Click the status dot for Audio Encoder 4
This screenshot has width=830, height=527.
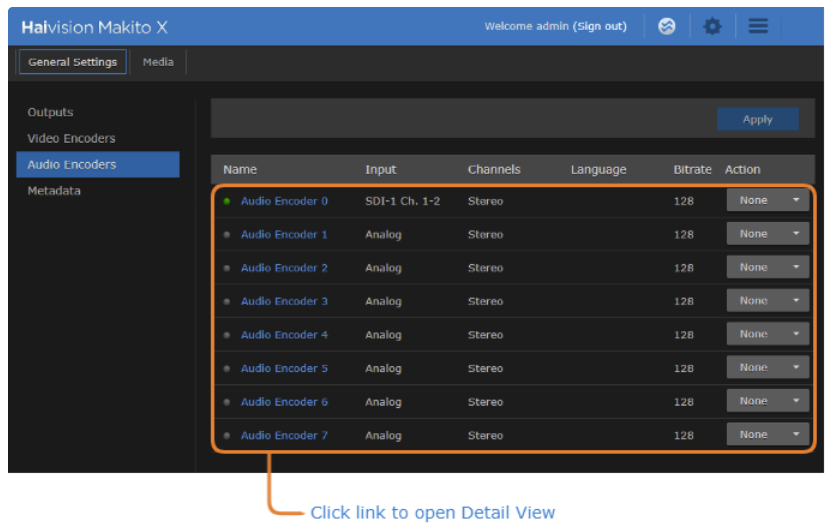(x=227, y=335)
